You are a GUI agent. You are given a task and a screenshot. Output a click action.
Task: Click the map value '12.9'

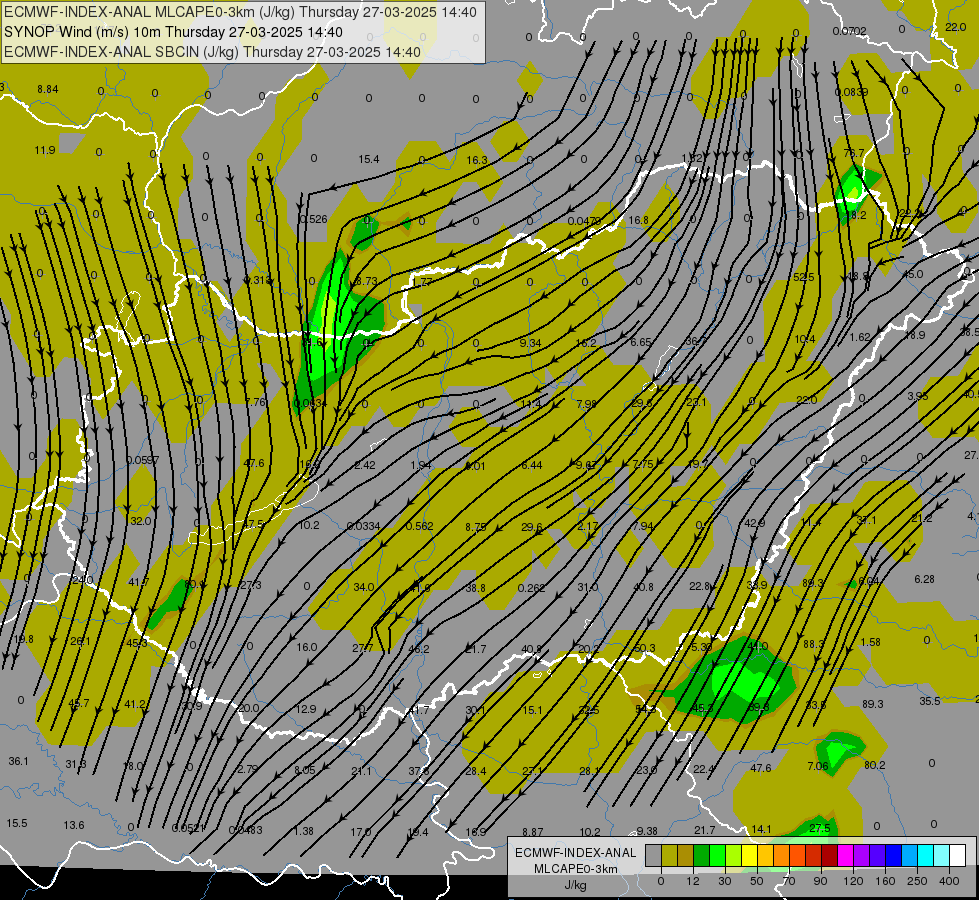coord(306,710)
